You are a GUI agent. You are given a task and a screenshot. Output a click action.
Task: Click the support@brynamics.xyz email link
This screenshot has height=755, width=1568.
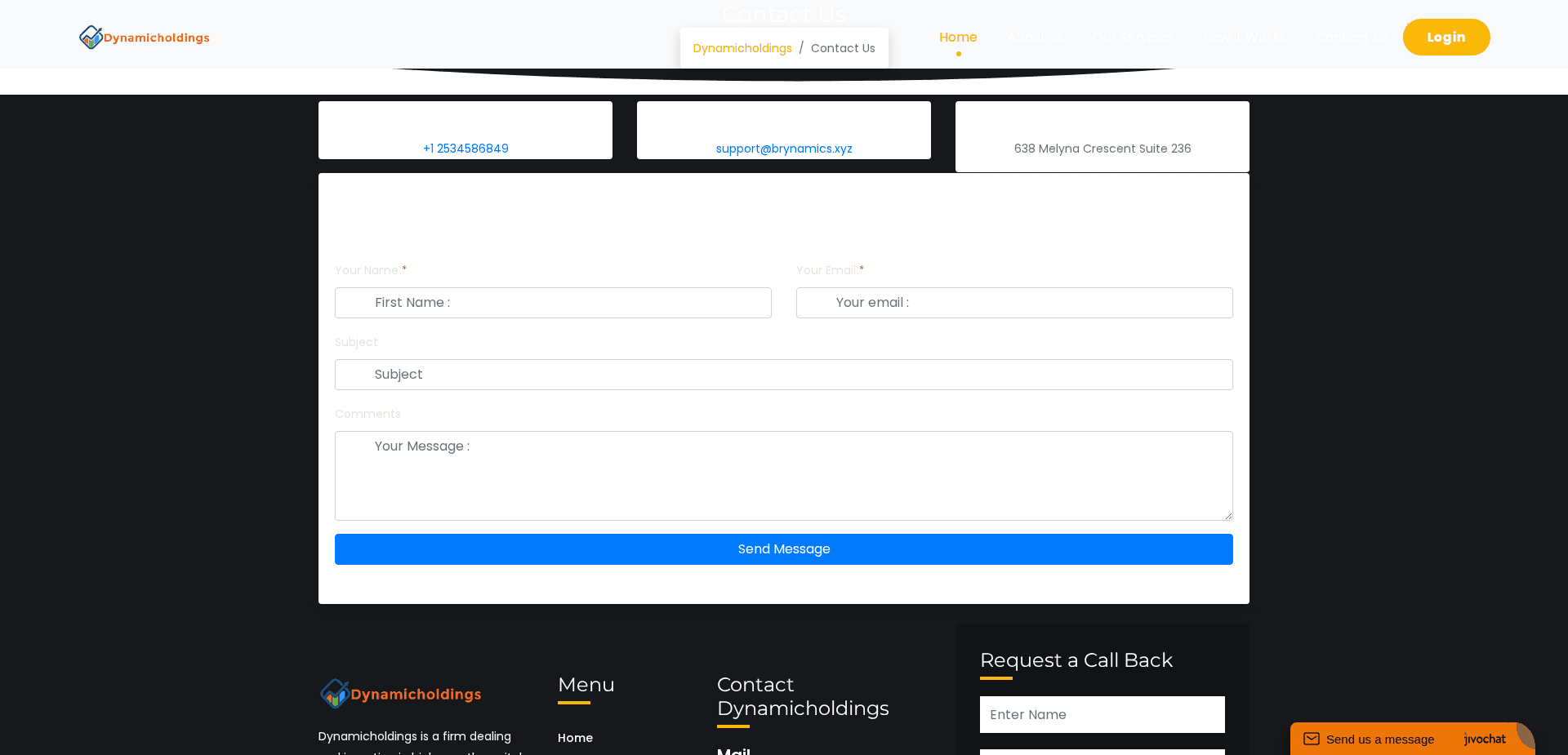pos(783,149)
